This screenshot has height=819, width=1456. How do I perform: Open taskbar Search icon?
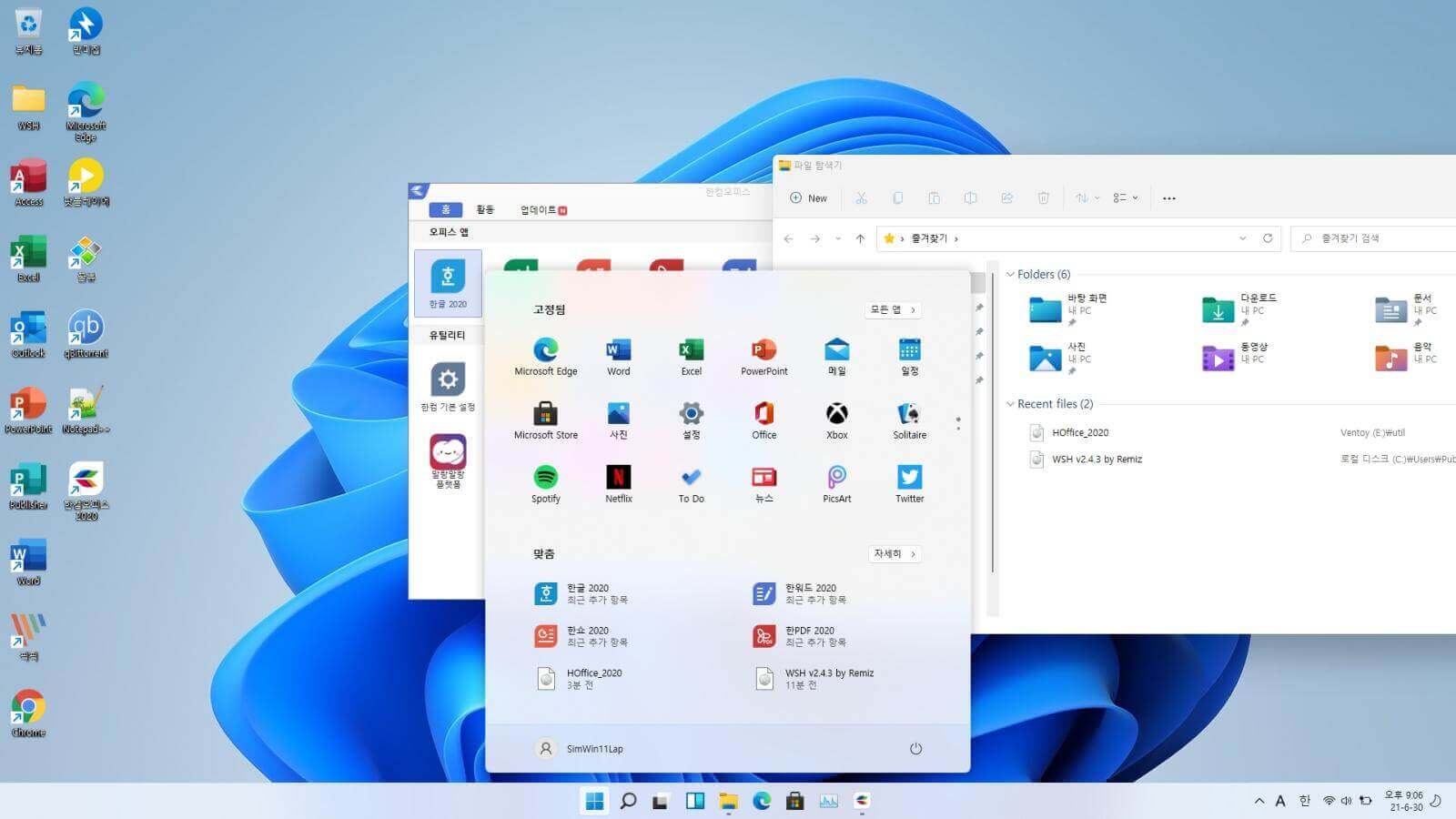[x=628, y=801]
